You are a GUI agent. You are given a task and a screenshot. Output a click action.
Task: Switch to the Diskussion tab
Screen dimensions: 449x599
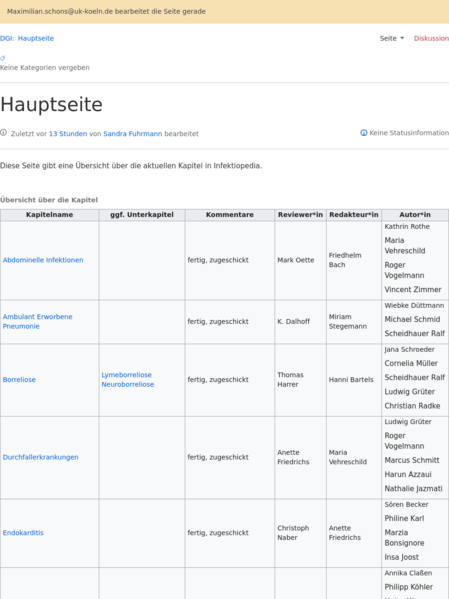click(431, 38)
